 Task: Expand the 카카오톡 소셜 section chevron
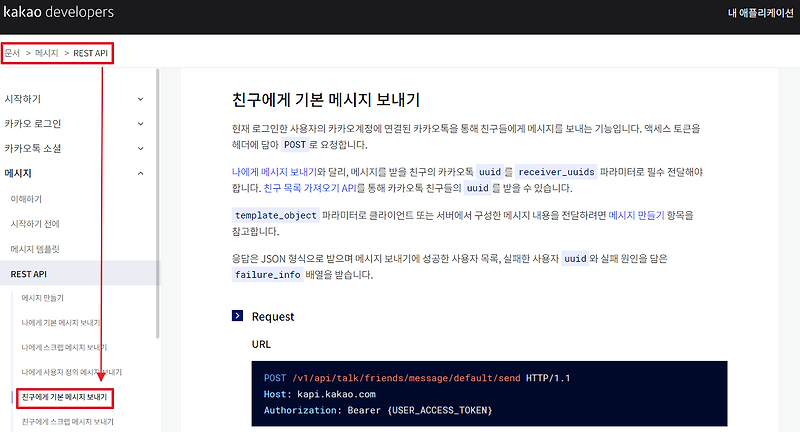140,148
